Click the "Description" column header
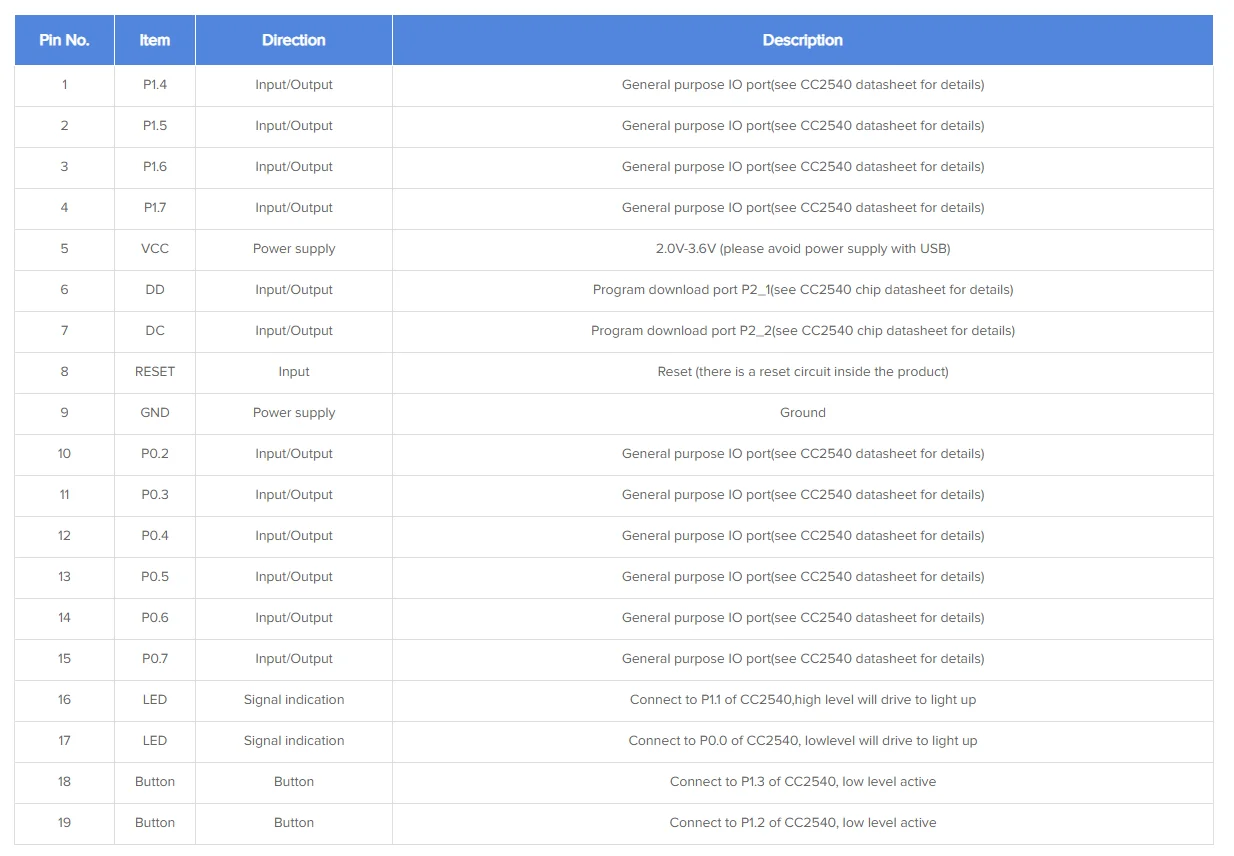The height and width of the screenshot is (856, 1234). point(803,40)
